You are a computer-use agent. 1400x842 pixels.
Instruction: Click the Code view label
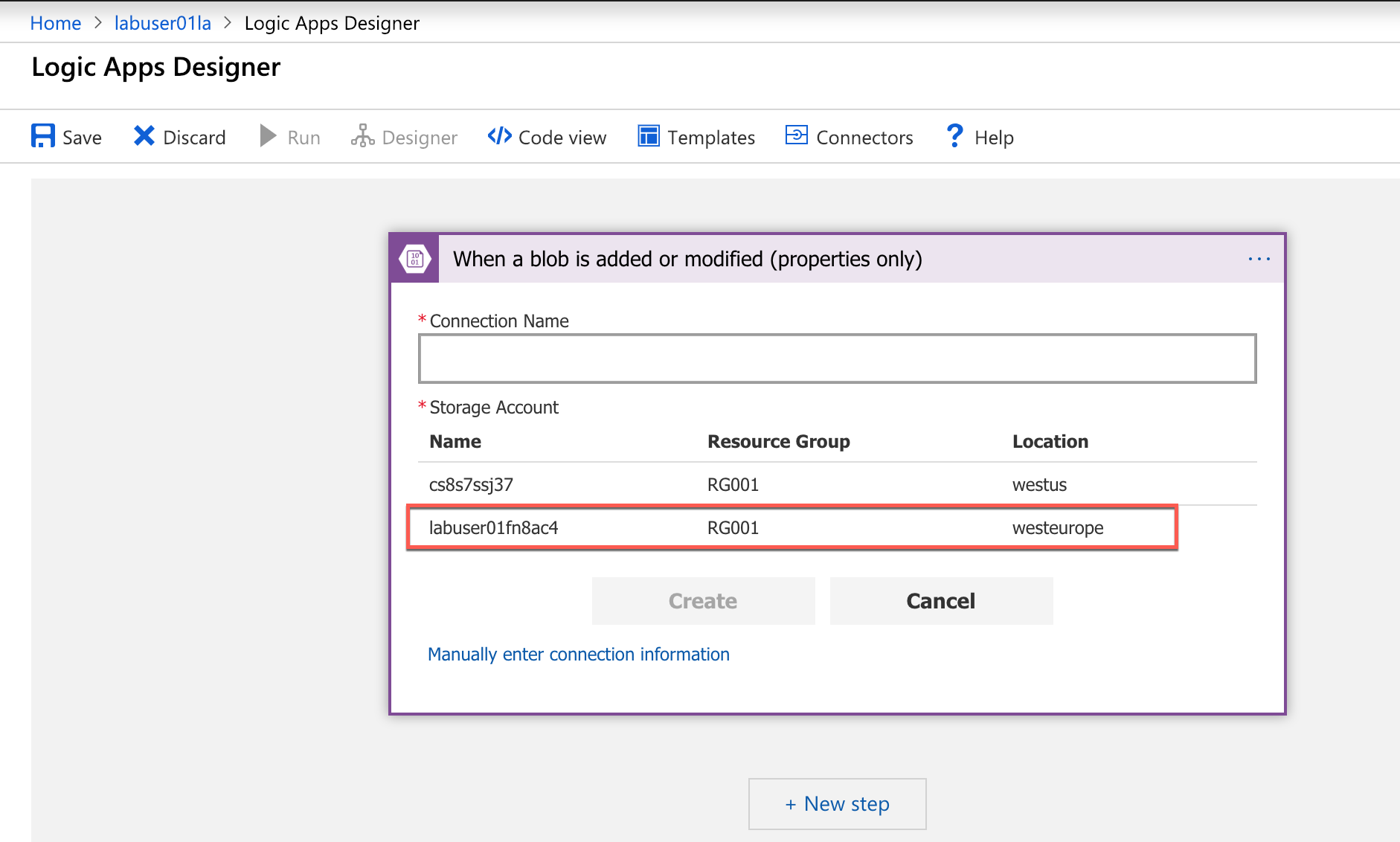pos(562,138)
